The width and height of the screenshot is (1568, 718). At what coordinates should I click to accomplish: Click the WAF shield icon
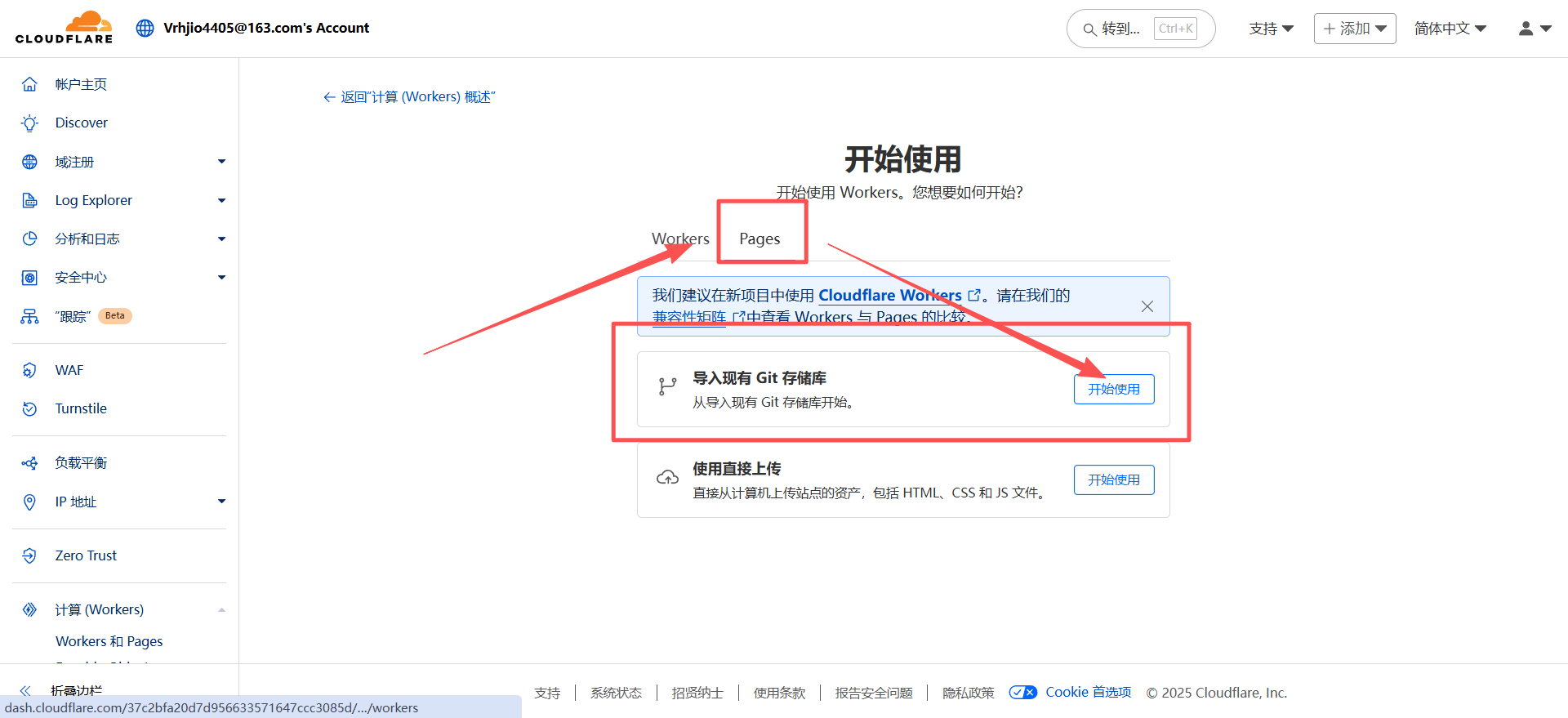tap(29, 370)
